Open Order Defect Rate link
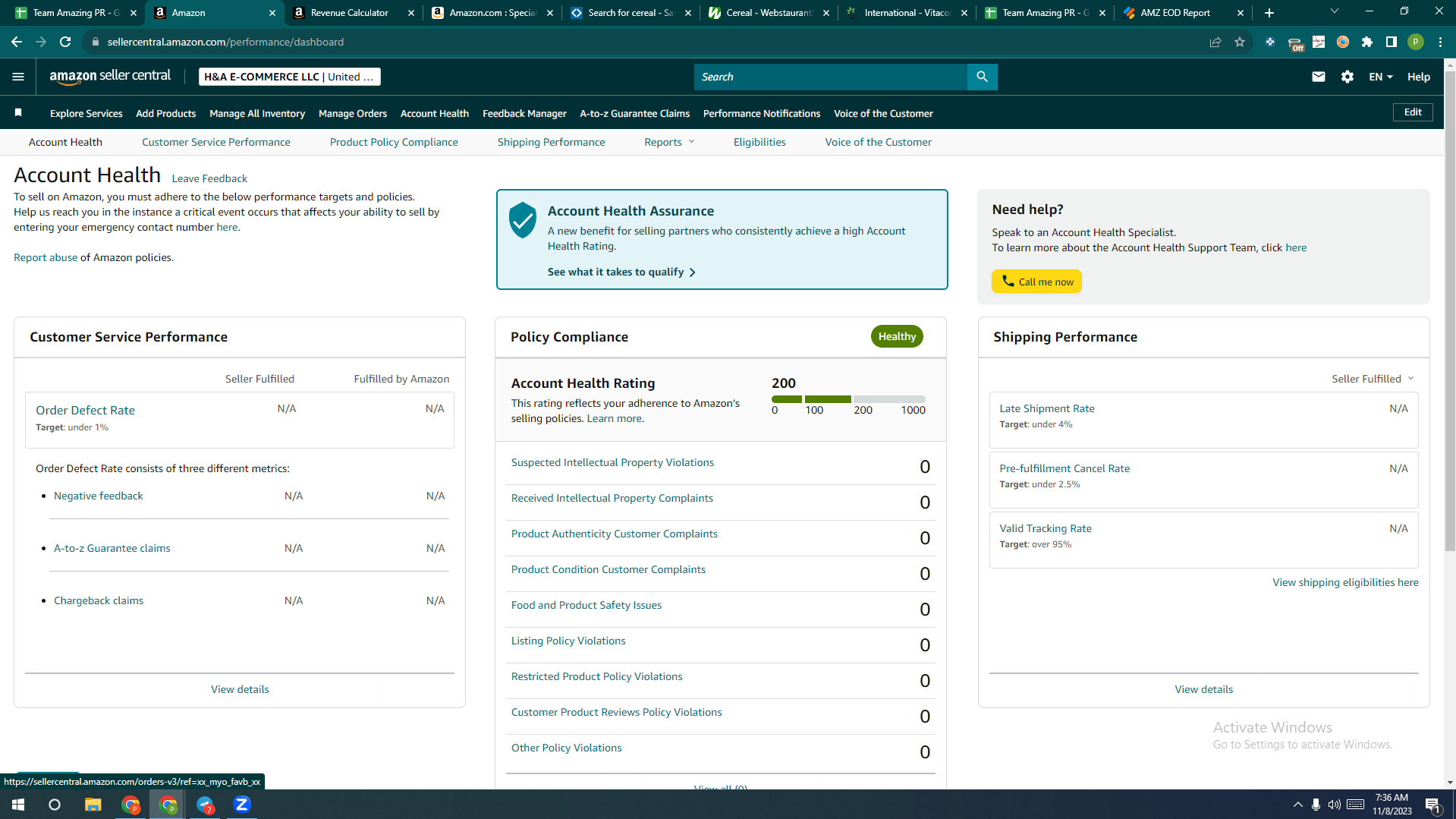This screenshot has height=819, width=1456. tap(85, 410)
